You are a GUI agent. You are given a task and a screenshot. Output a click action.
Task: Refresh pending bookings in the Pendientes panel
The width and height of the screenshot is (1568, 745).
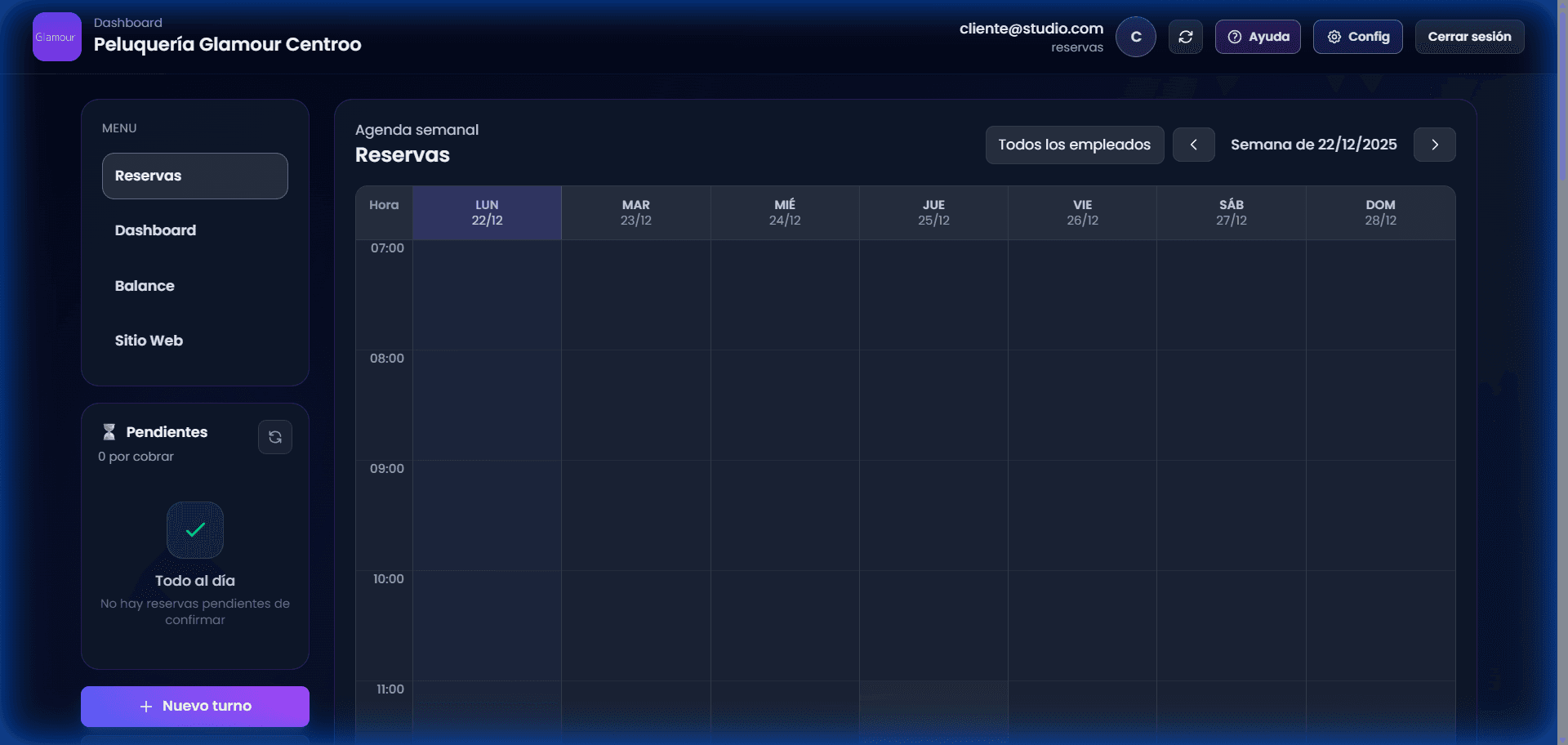274,437
